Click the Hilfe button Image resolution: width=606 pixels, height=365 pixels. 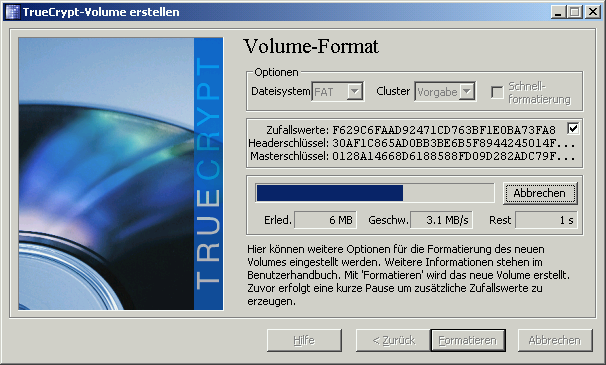pos(304,340)
